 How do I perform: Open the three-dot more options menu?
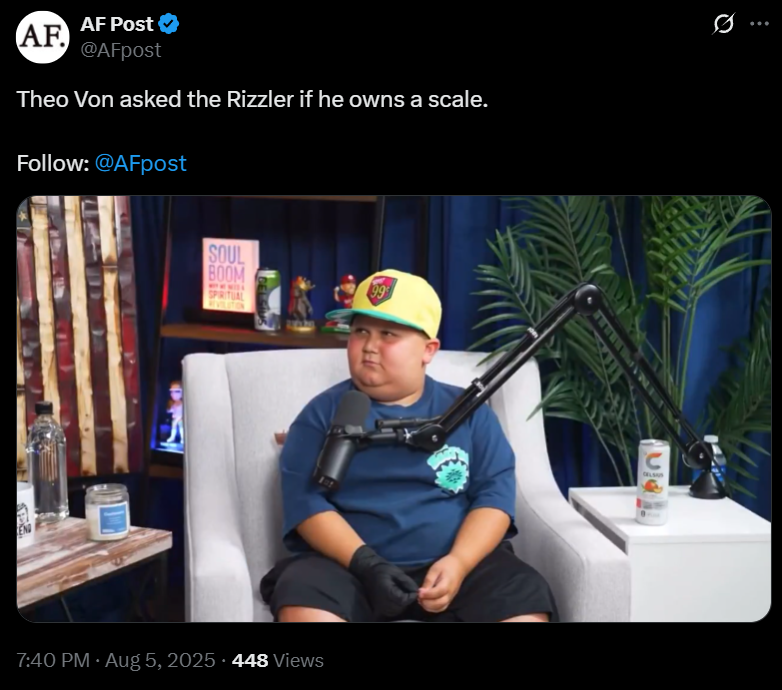tap(759, 23)
